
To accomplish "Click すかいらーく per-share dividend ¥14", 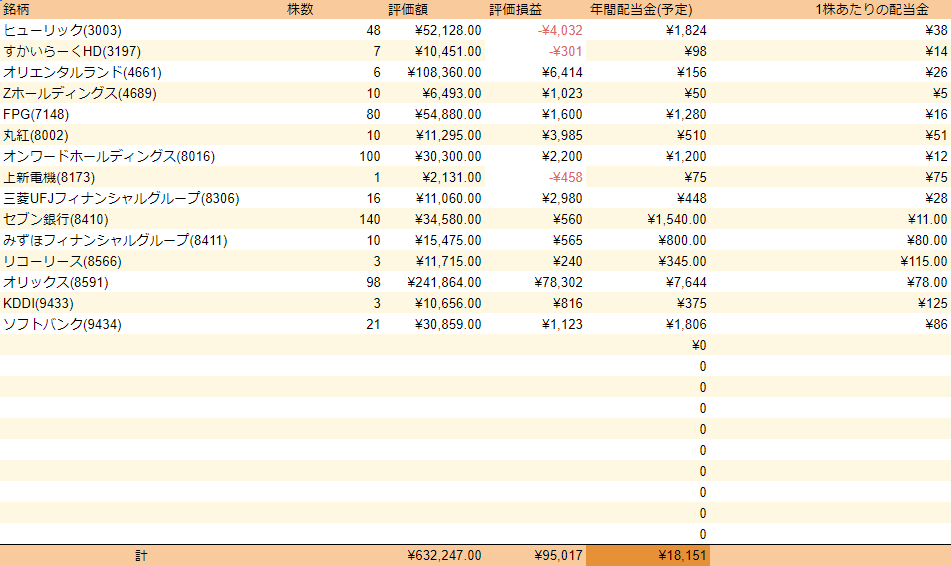I will click(936, 52).
